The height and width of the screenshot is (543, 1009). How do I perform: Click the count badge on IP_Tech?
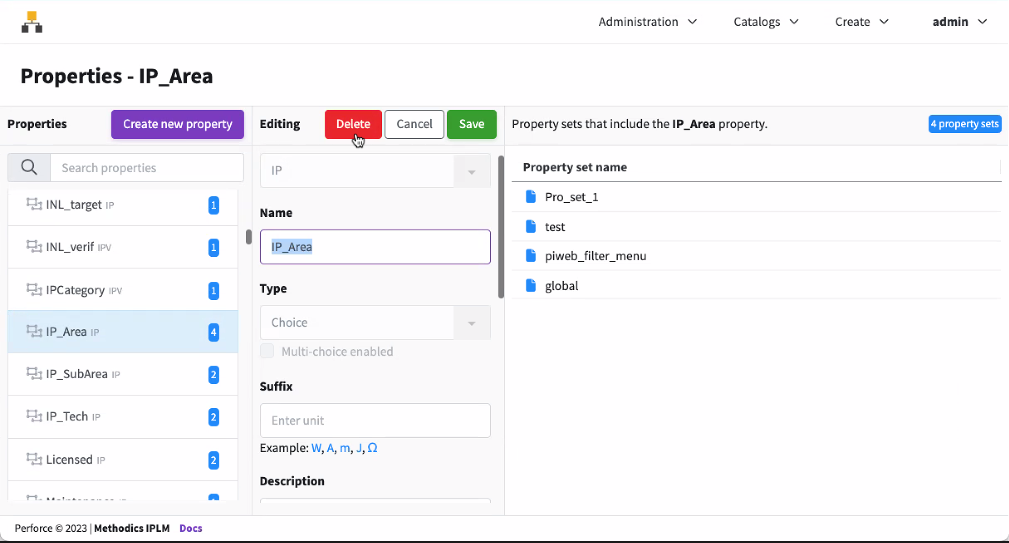213,417
